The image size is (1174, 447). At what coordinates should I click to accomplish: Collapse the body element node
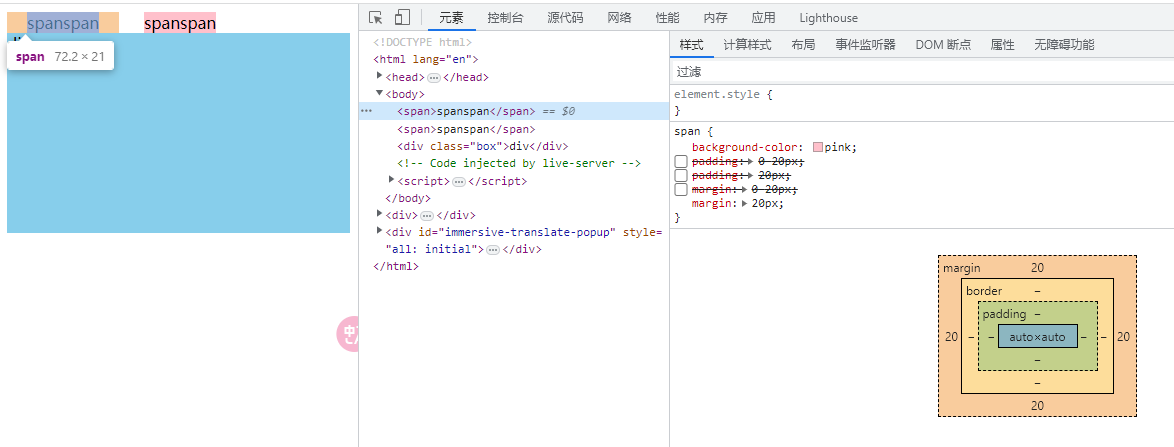[x=380, y=93]
